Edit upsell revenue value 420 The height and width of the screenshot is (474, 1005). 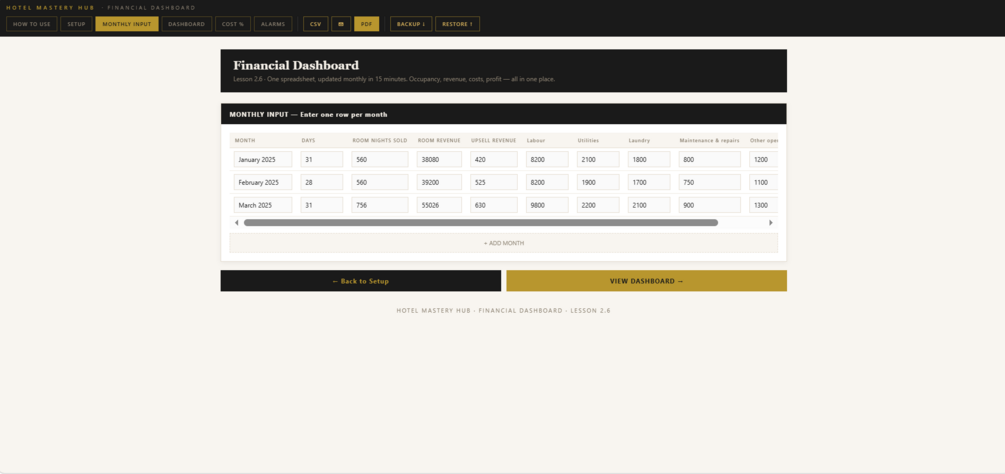[x=494, y=159]
